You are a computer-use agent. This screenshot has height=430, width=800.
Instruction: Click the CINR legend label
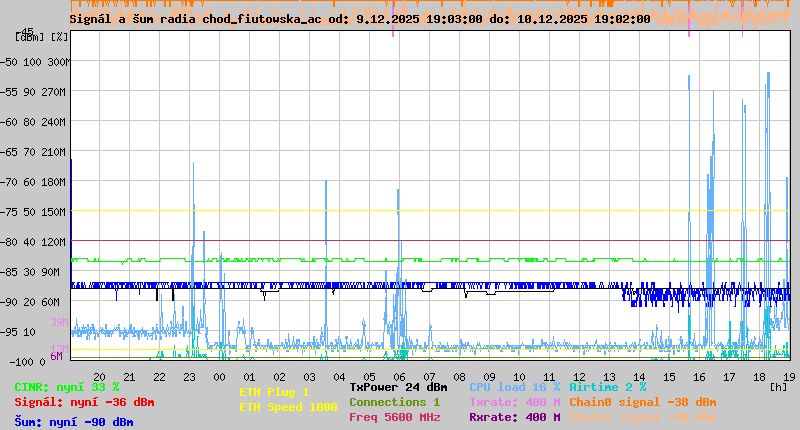[x=66, y=387]
